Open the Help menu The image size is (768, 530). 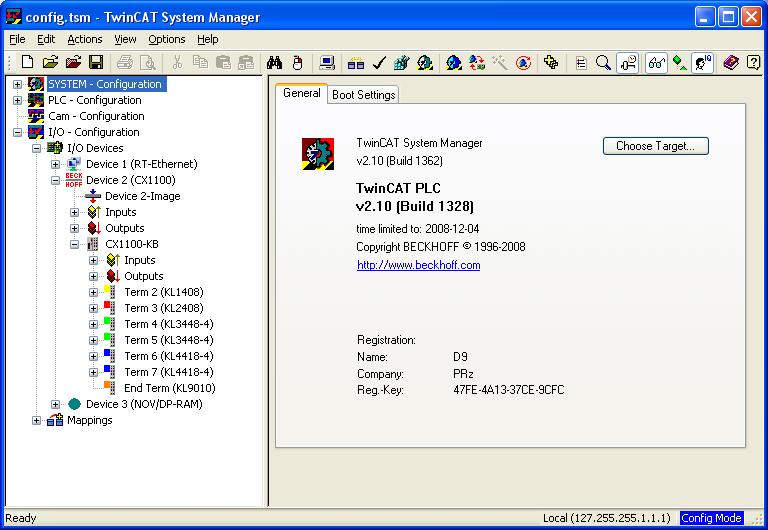[x=208, y=39]
